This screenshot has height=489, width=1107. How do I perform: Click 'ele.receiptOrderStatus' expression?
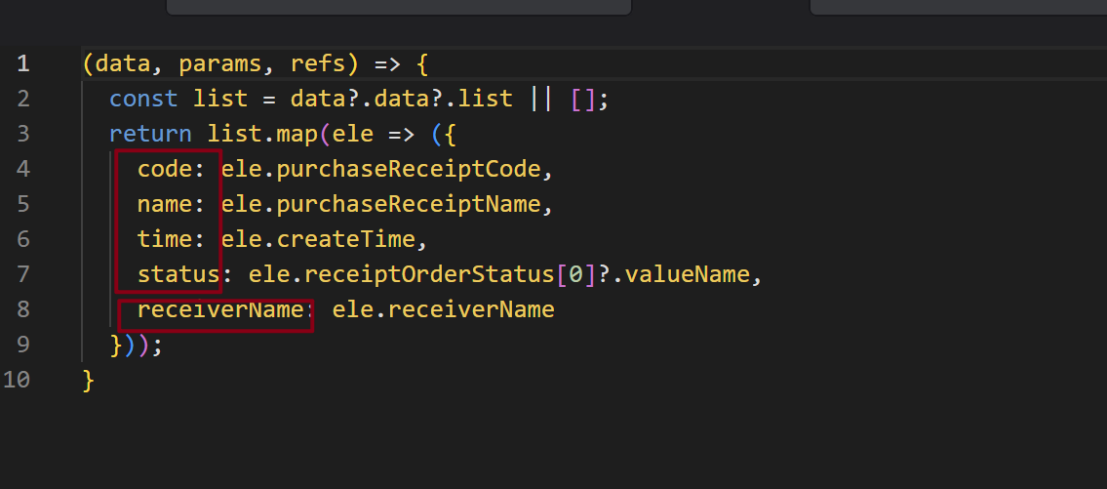pos(401,274)
